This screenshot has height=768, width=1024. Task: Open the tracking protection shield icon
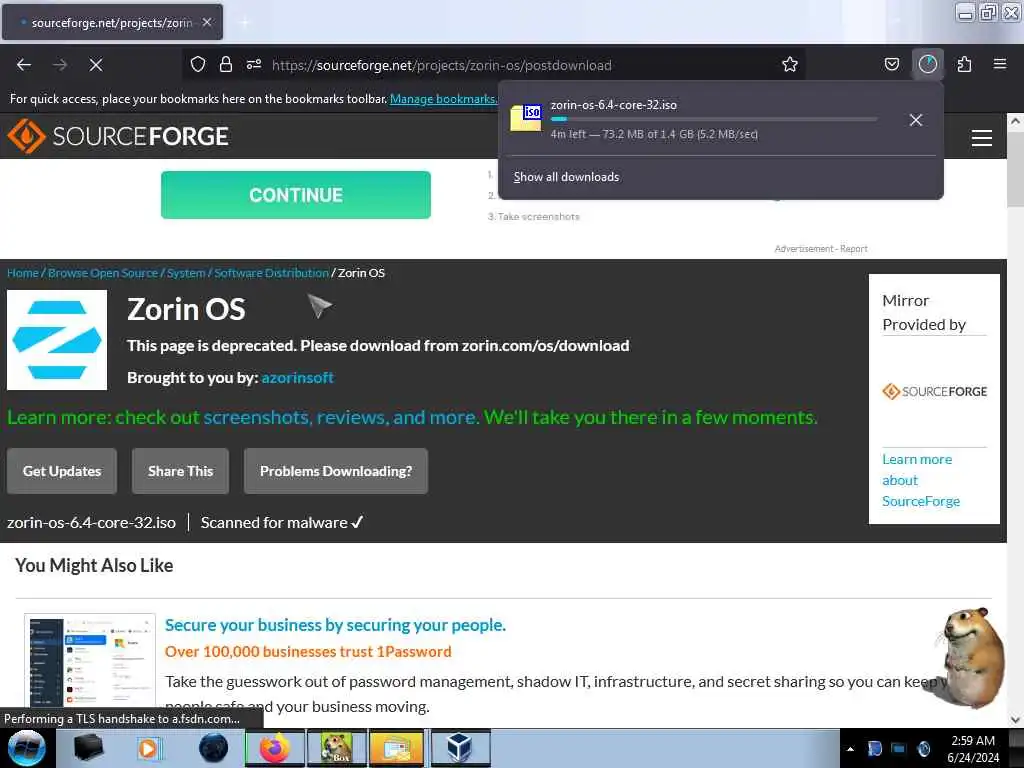click(198, 65)
